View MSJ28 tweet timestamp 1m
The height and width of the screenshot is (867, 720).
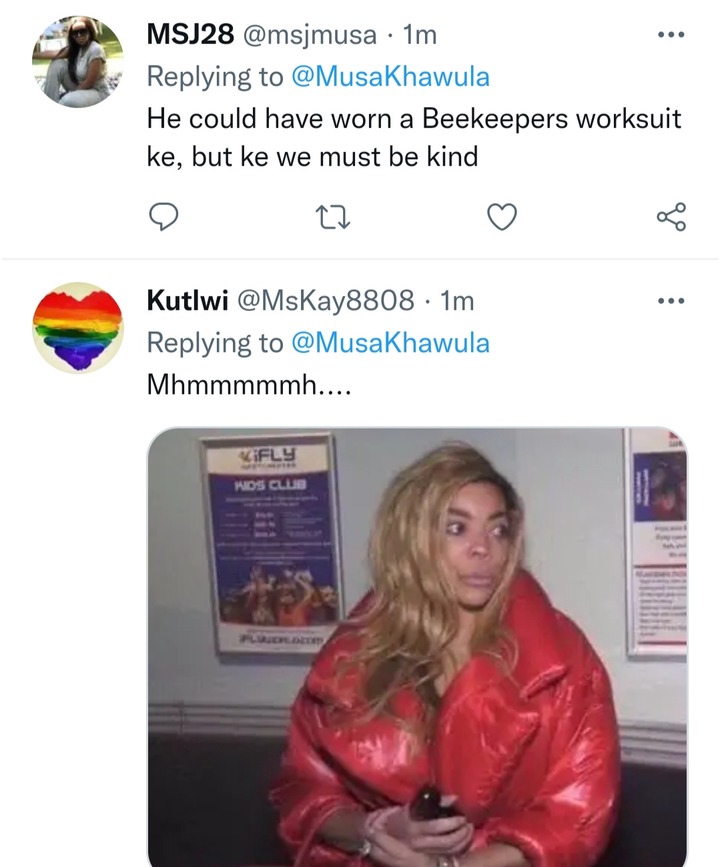coord(420,35)
